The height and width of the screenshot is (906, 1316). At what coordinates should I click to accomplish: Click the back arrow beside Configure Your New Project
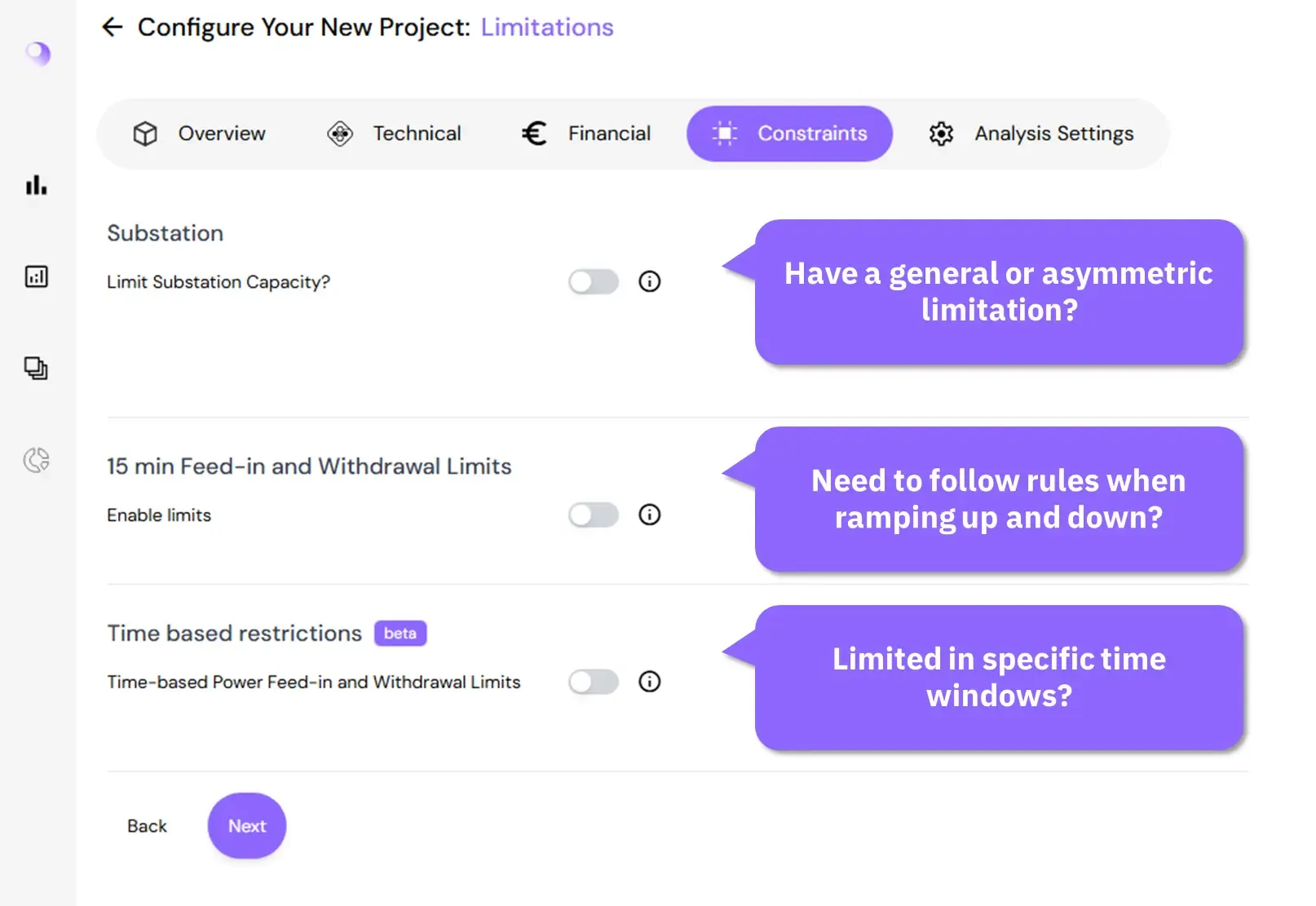[x=112, y=27]
